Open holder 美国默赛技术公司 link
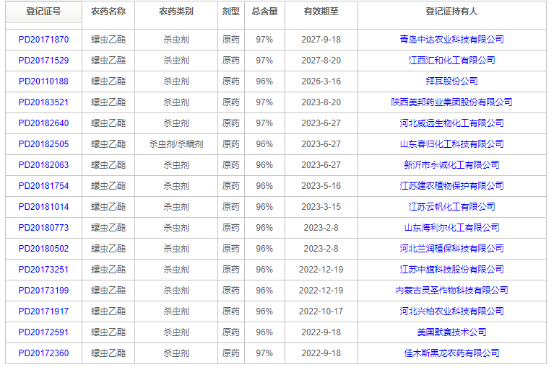 452,332
